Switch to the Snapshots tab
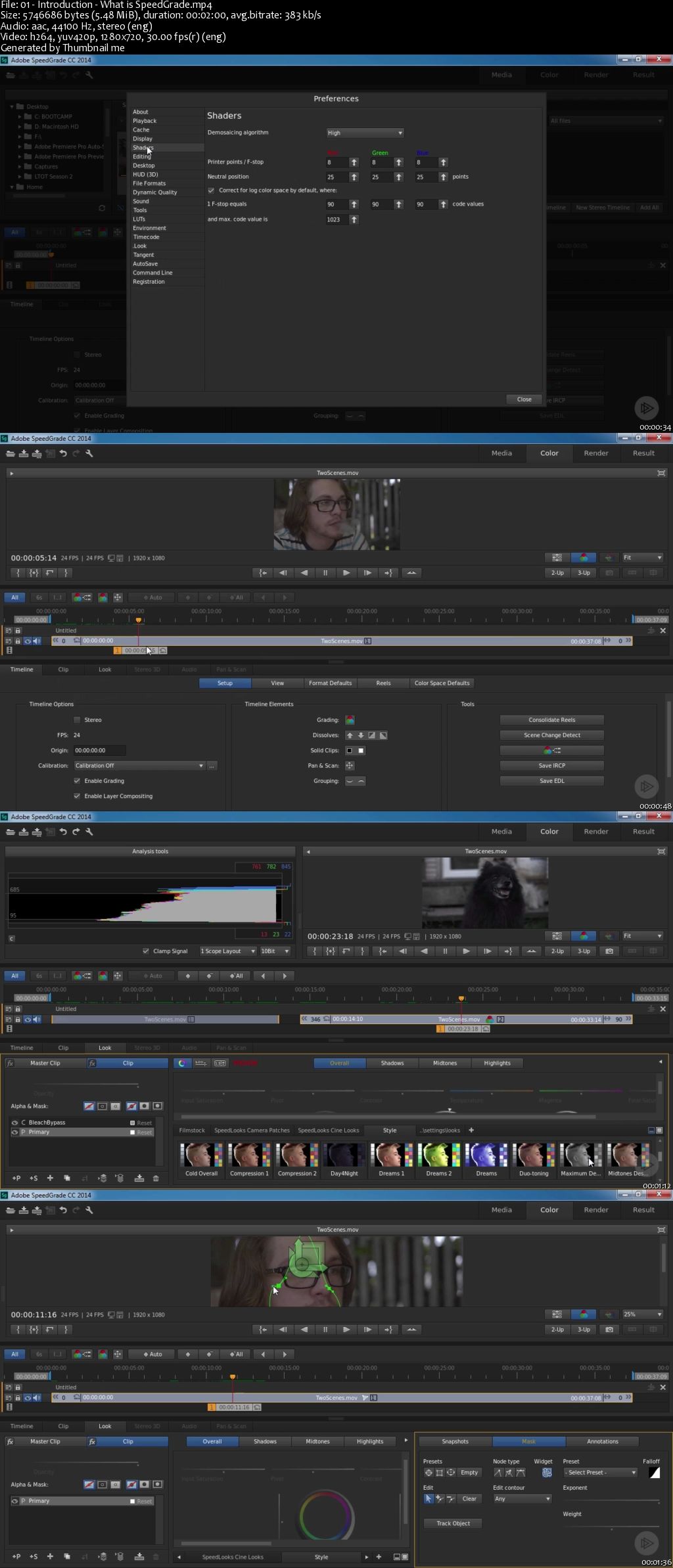 [x=455, y=1441]
